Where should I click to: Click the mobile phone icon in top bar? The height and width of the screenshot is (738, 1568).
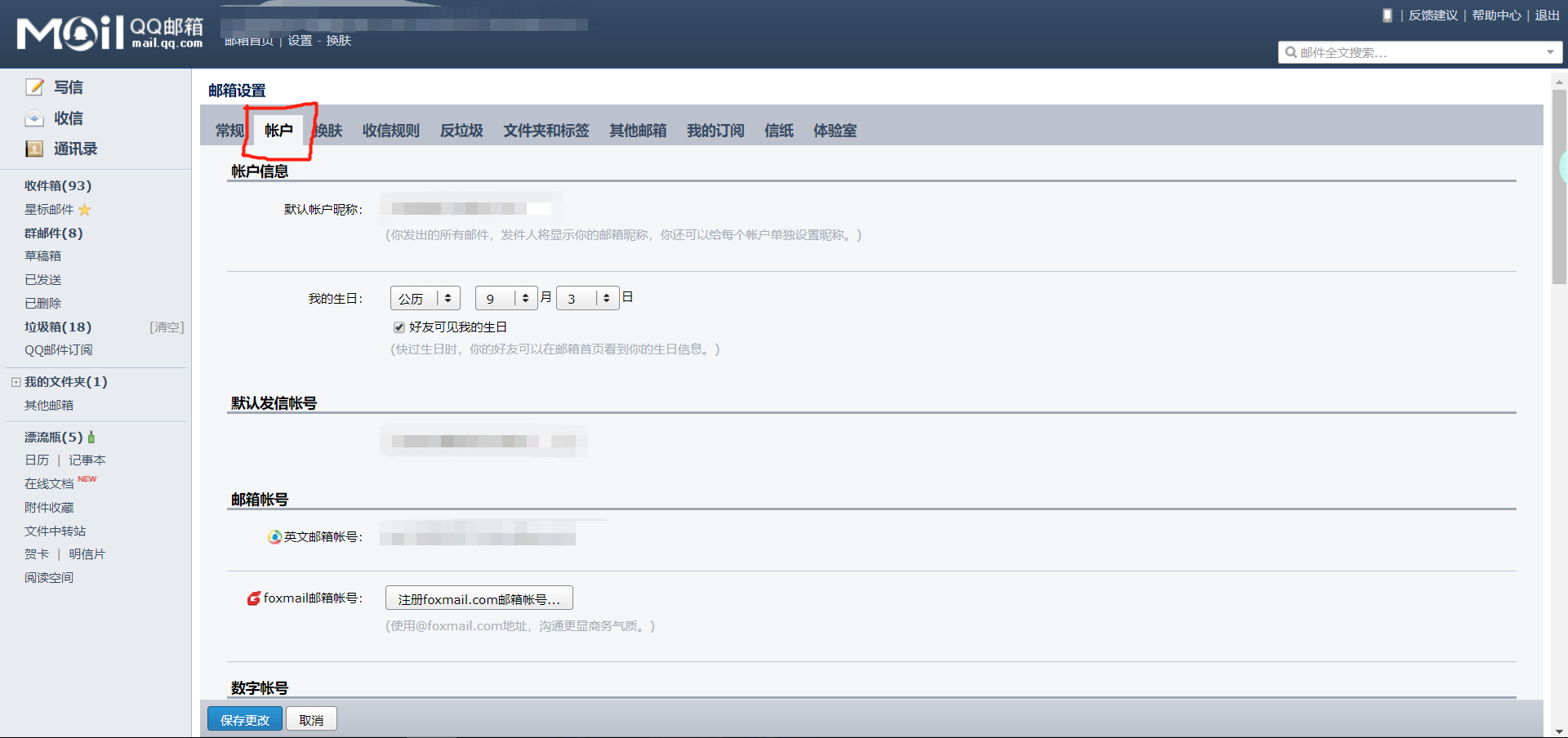[1387, 16]
